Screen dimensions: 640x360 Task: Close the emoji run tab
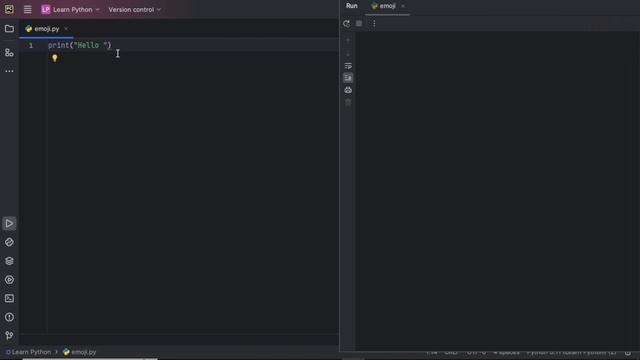tap(402, 6)
